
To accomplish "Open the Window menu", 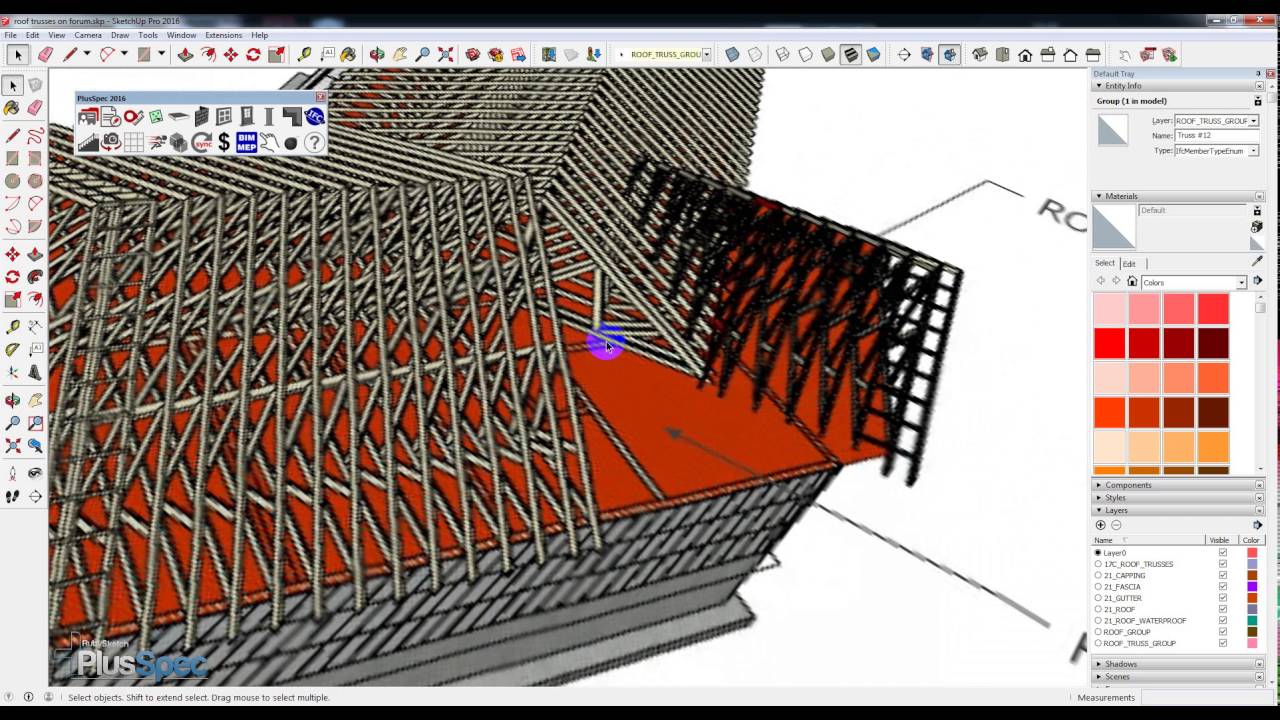I will click(x=181, y=35).
